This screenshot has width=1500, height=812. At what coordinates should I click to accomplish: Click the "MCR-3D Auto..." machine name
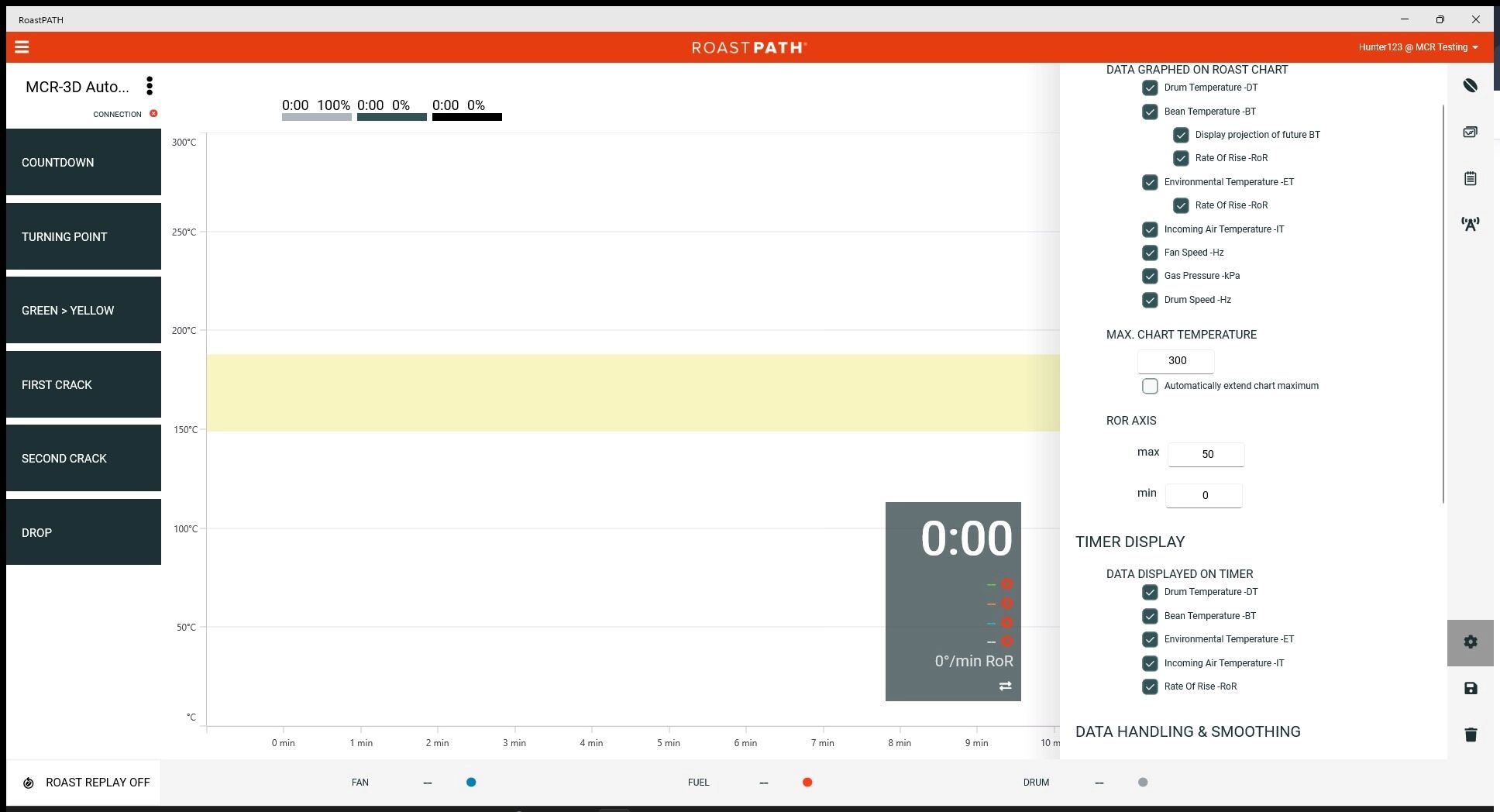(x=77, y=87)
